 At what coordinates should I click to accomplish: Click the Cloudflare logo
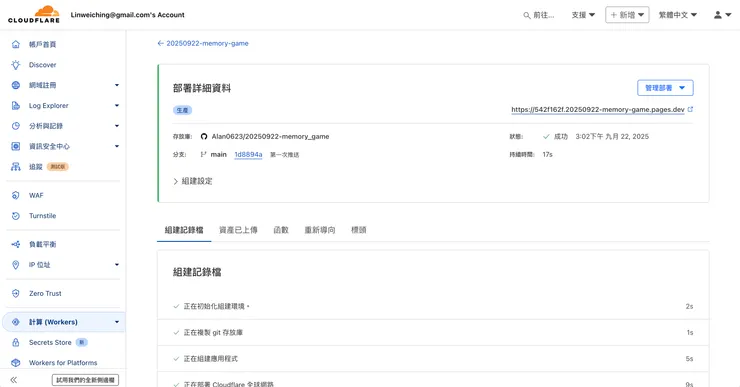(x=34, y=14)
